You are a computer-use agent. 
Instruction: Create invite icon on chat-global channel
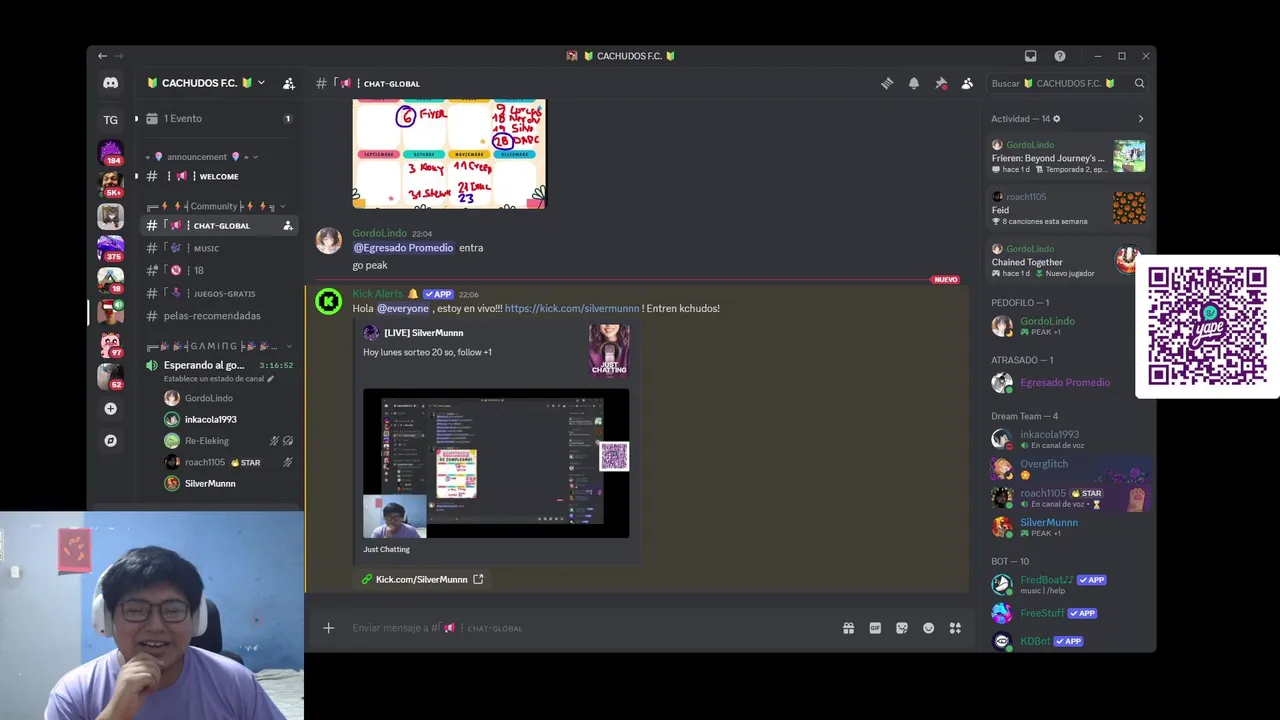coord(288,226)
